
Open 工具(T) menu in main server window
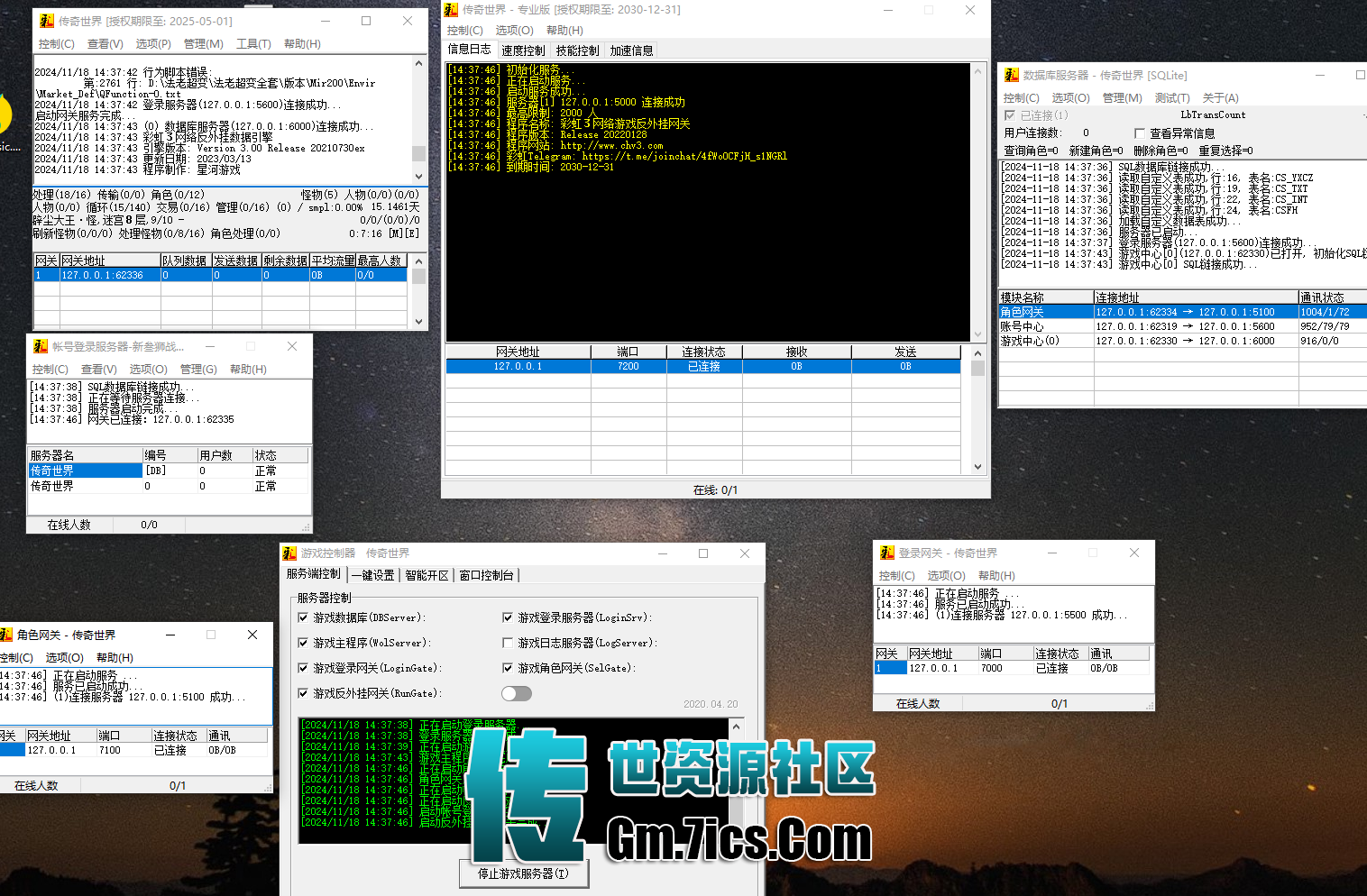253,44
